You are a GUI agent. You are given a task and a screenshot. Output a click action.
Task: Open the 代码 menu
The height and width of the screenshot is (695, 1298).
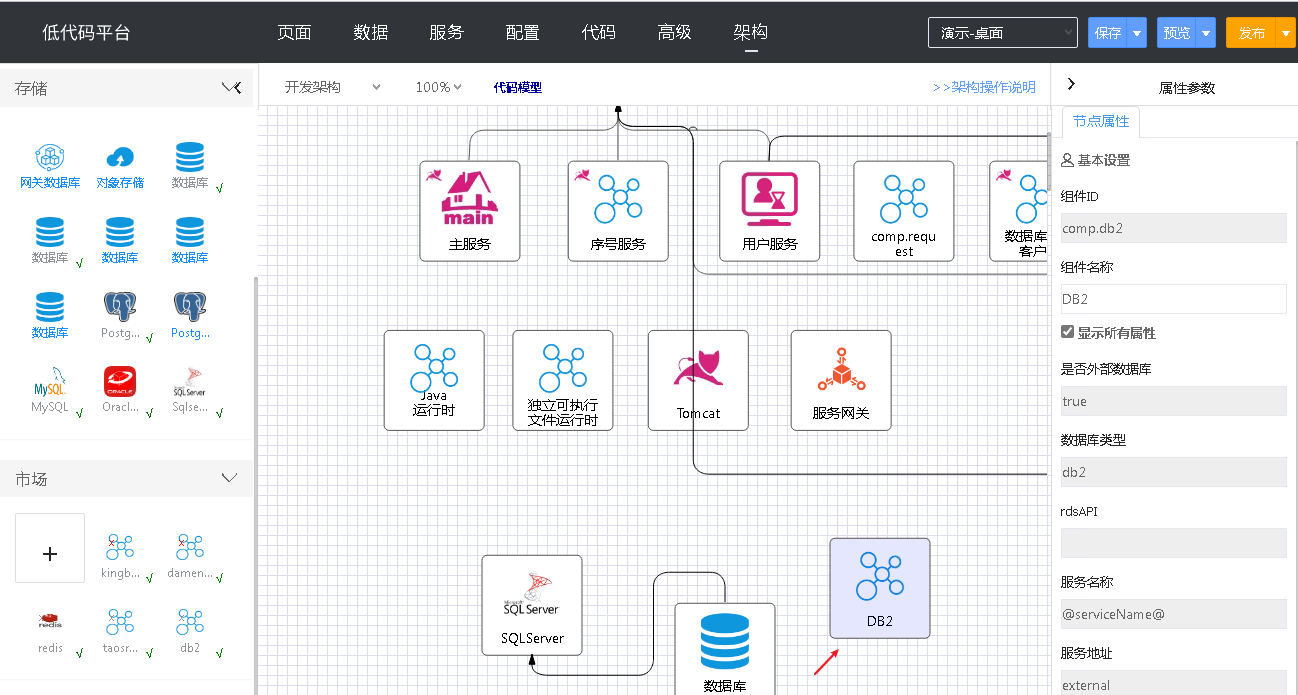click(x=598, y=32)
